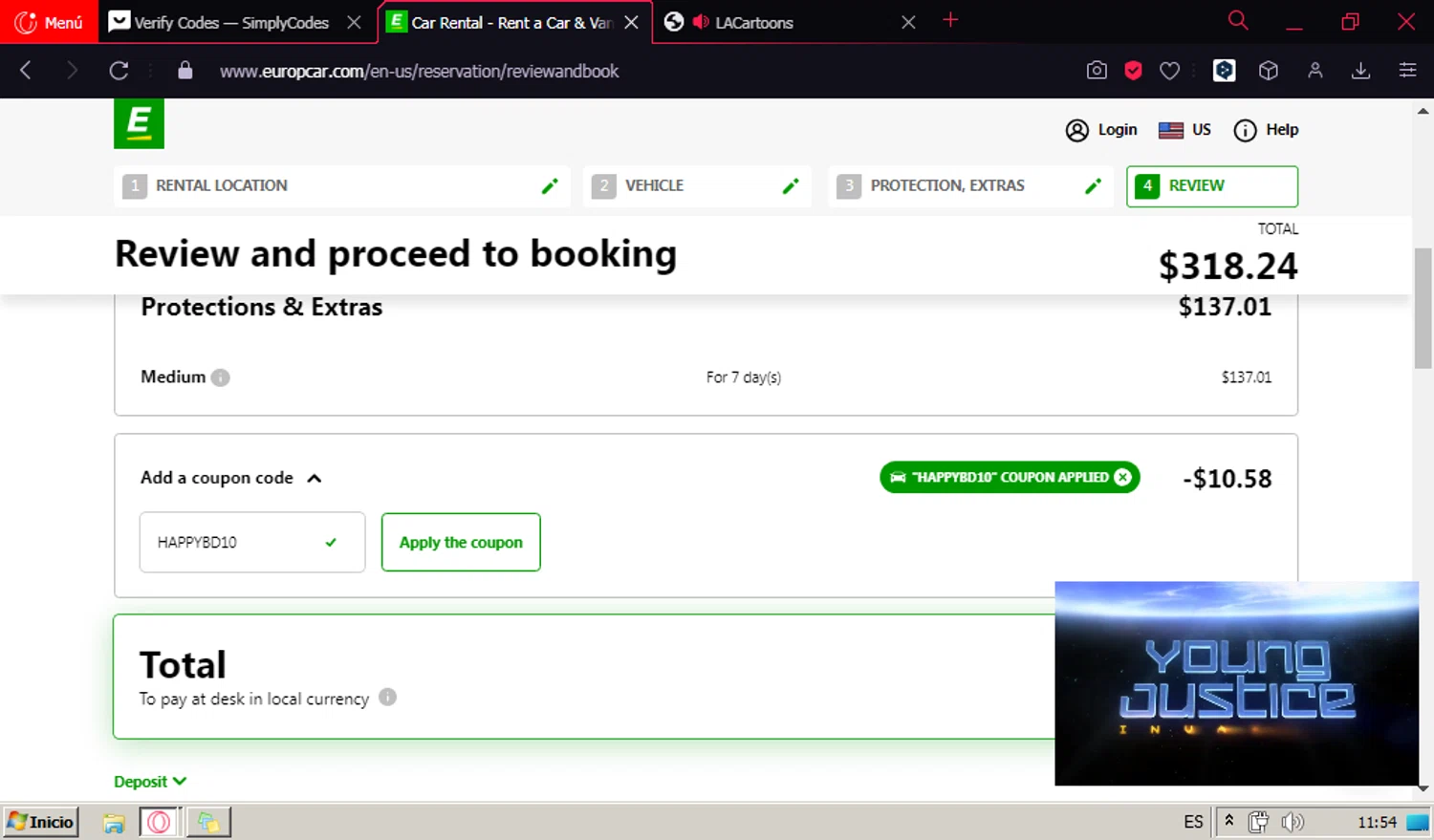The height and width of the screenshot is (840, 1434).
Task: Open the downloads icon
Action: click(x=1361, y=70)
